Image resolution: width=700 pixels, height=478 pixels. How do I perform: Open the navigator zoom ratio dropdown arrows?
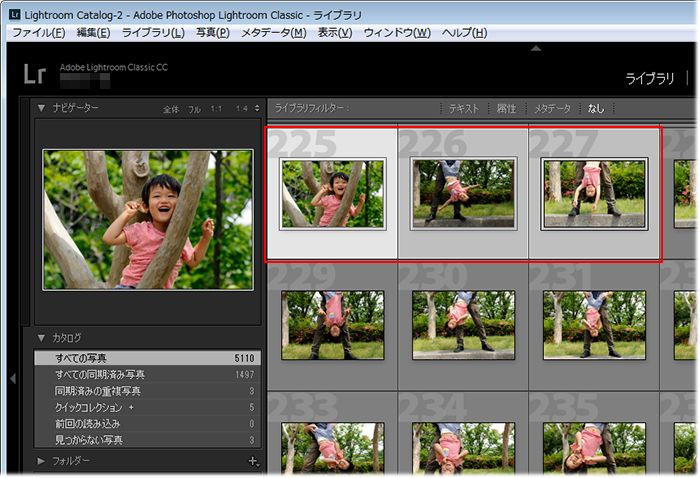(257, 108)
